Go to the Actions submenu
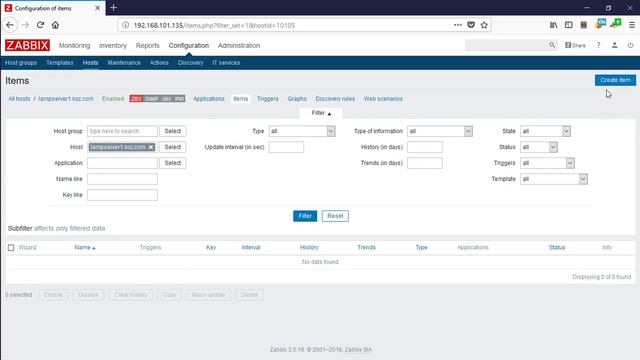This screenshot has height=360, width=640. pos(159,62)
